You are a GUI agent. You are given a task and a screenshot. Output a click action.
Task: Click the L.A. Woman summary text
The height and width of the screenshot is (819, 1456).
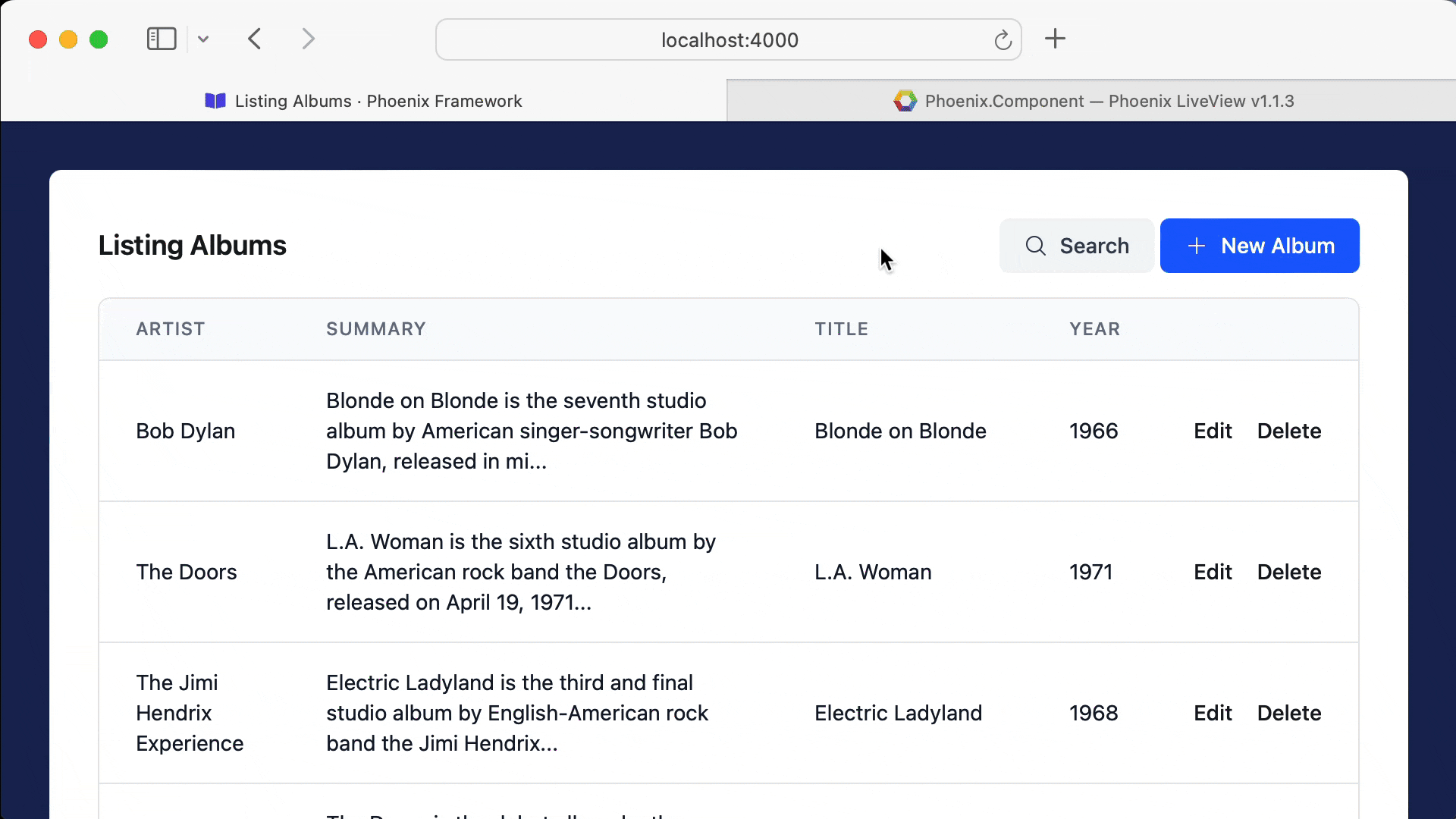click(x=521, y=572)
